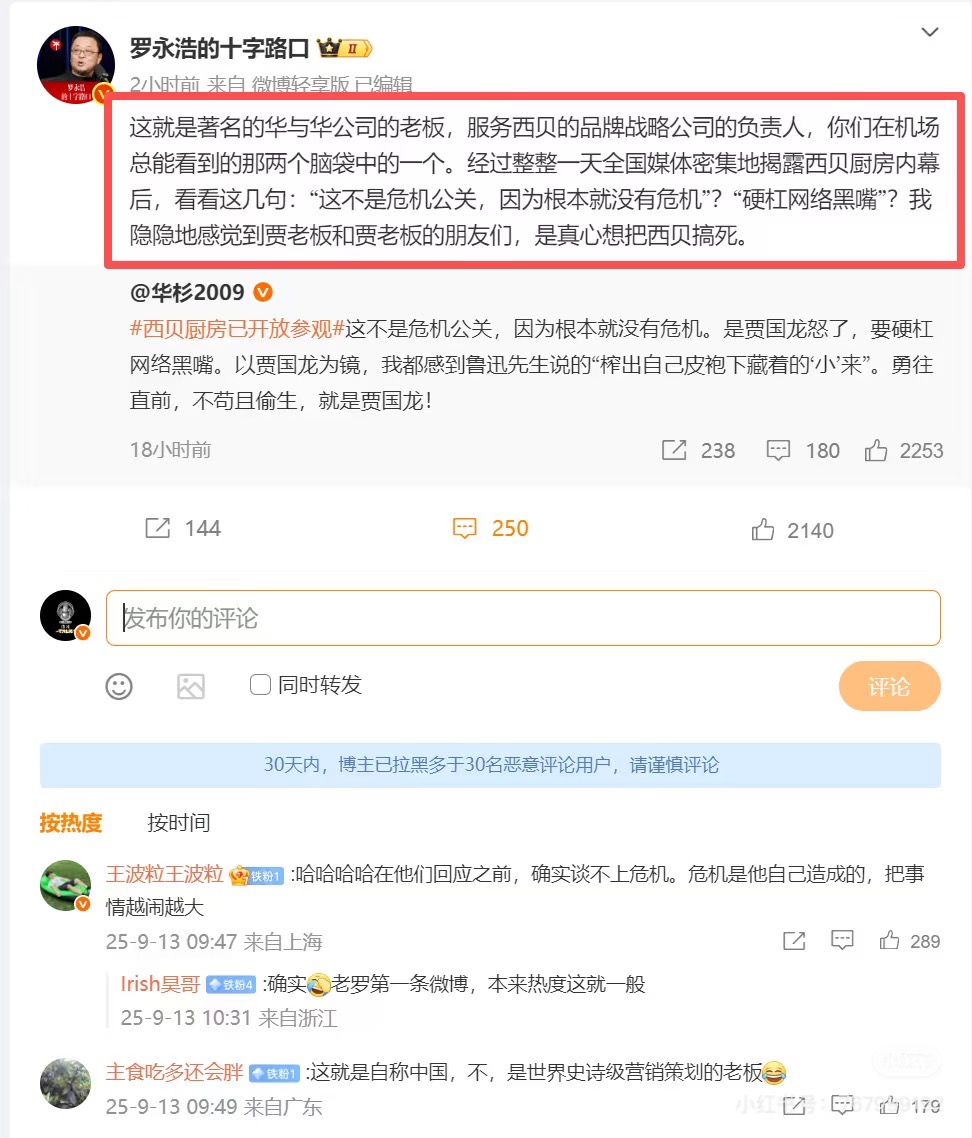Open 罗永浩的十字路口 profile avatar

(x=75, y=65)
